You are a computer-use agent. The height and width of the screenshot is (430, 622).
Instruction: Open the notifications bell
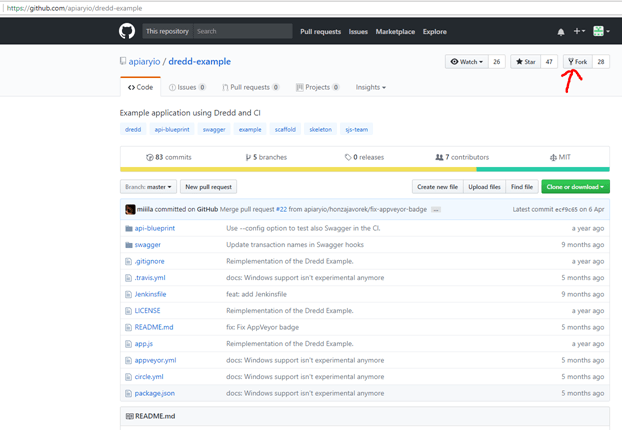[x=560, y=32]
